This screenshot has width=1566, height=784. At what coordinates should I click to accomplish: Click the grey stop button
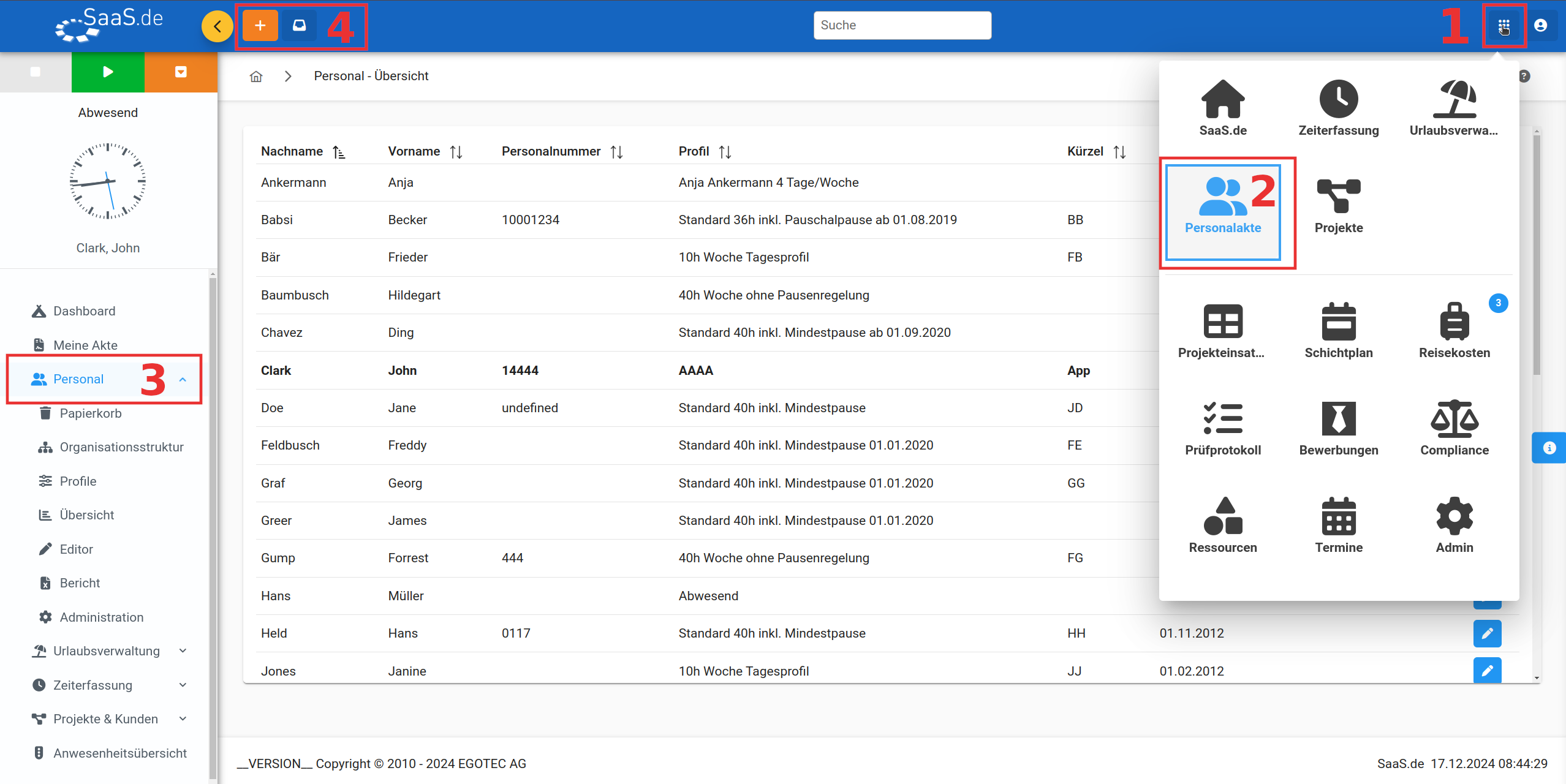(36, 72)
